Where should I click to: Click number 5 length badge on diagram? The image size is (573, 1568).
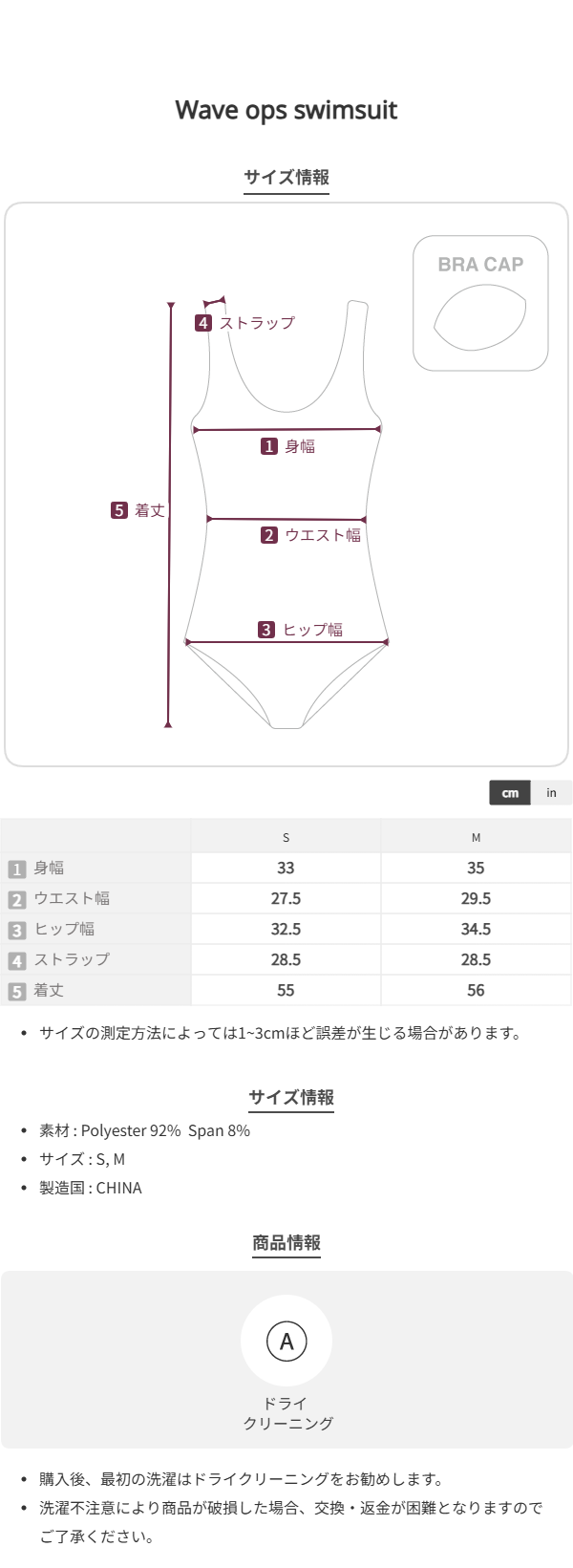119,510
